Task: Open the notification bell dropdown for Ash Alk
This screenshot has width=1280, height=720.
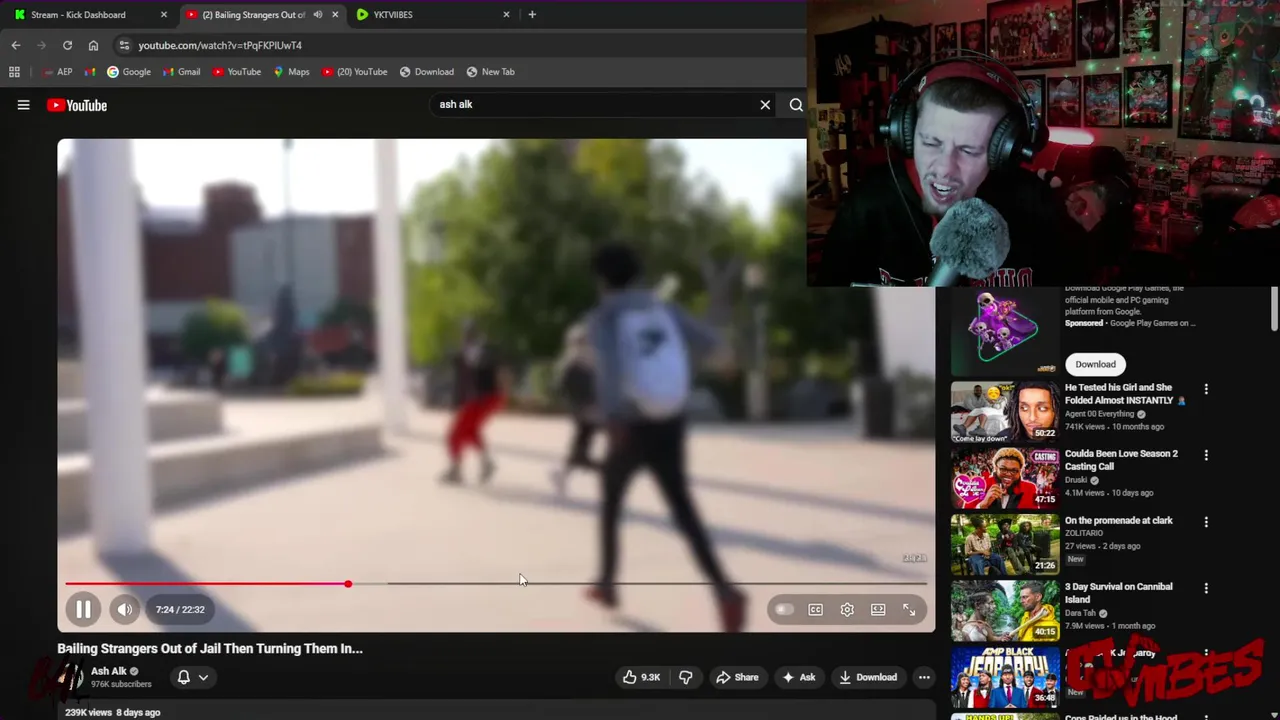Action: [x=192, y=677]
